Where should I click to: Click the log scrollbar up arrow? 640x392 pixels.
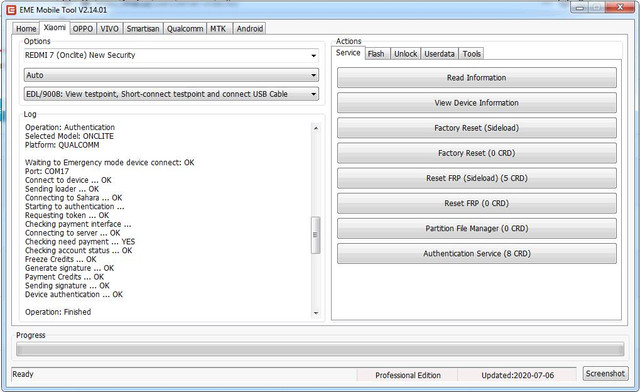coord(316,128)
